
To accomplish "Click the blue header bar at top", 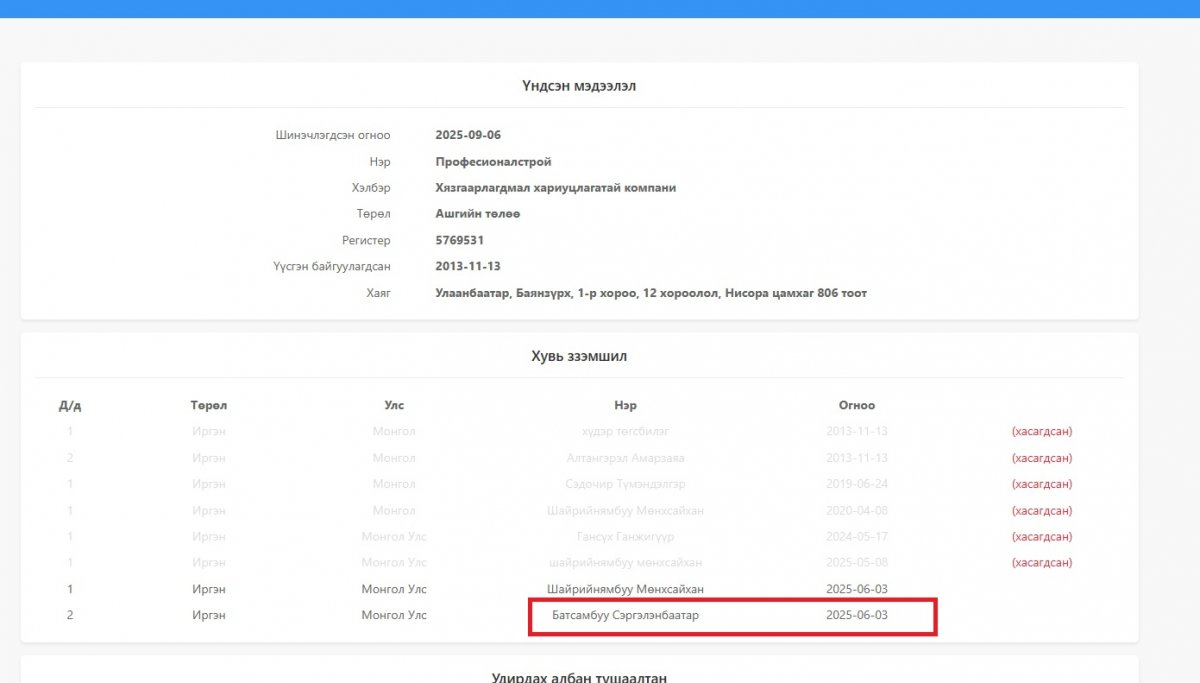I will pyautogui.click(x=600, y=8).
